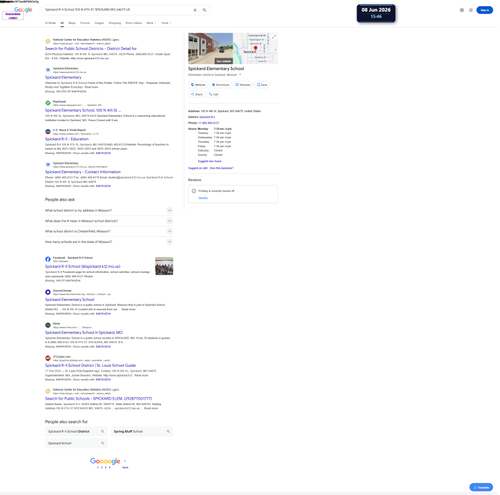500x495 pixels.
Task: Expand 'How many schools are in the state of Missouri?'
Action: pos(109,242)
